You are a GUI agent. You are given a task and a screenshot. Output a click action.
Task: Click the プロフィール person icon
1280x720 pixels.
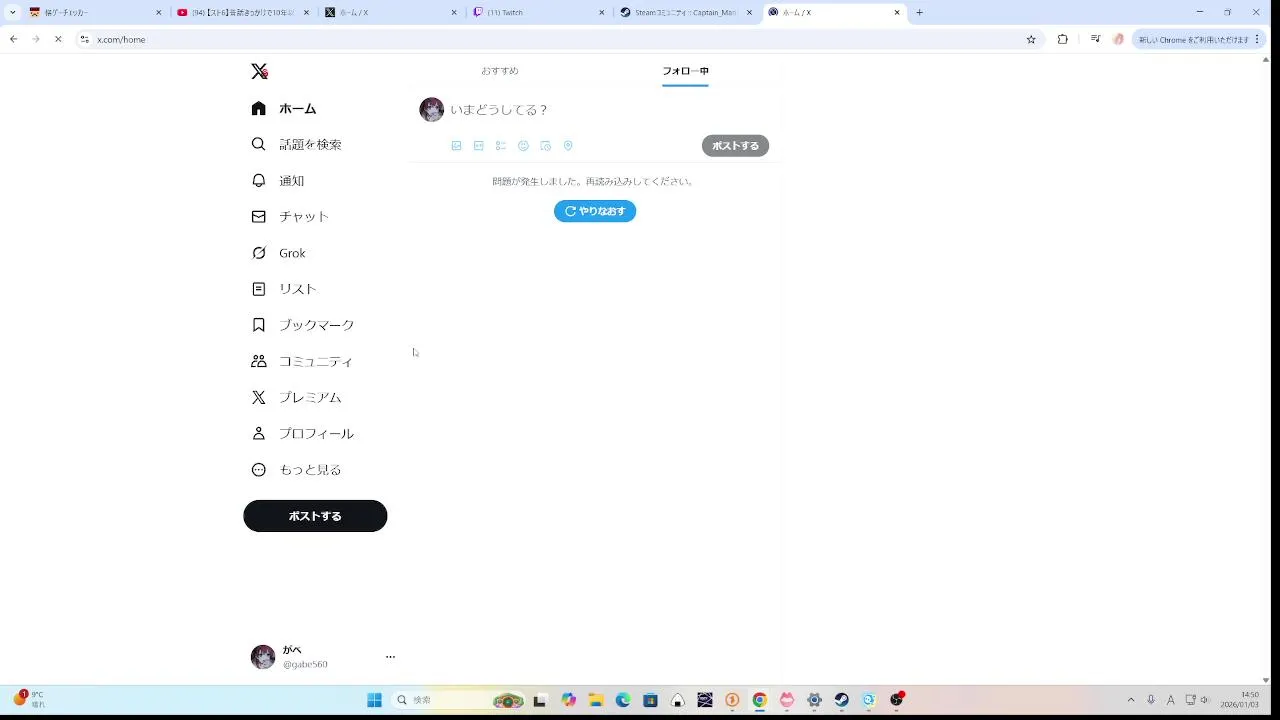click(x=259, y=433)
